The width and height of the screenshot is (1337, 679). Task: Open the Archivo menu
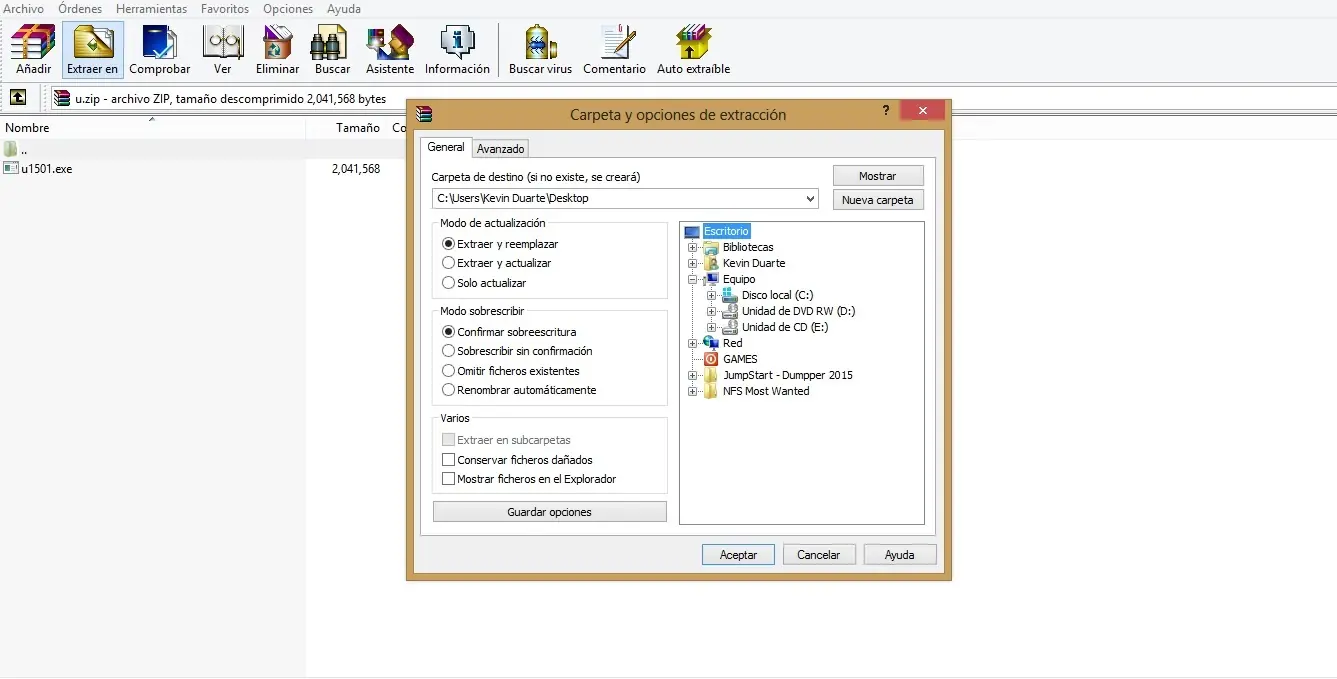[24, 9]
